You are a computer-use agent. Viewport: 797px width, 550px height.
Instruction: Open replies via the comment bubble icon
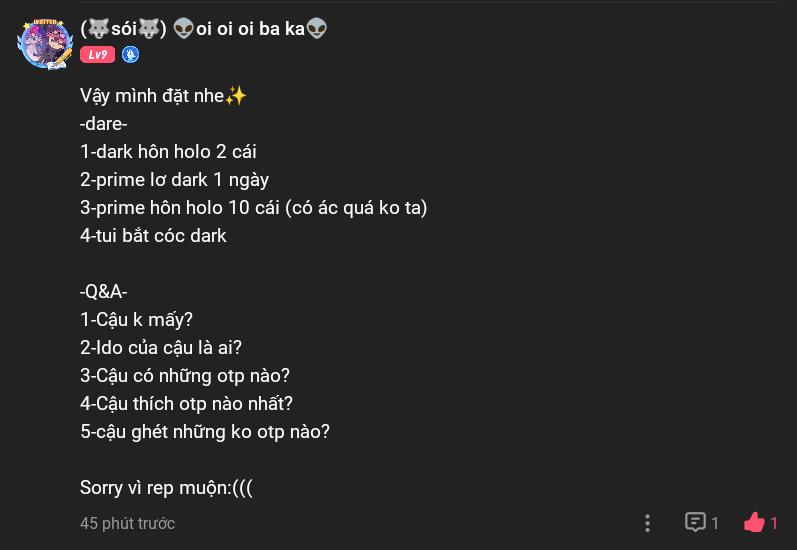tap(695, 522)
